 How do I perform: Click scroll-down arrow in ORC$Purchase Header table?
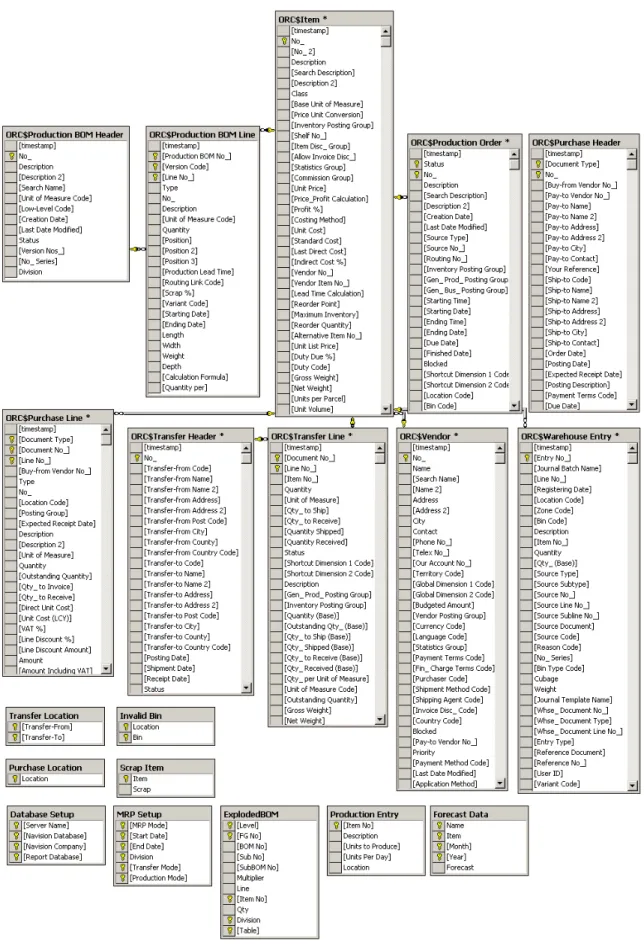click(x=631, y=406)
